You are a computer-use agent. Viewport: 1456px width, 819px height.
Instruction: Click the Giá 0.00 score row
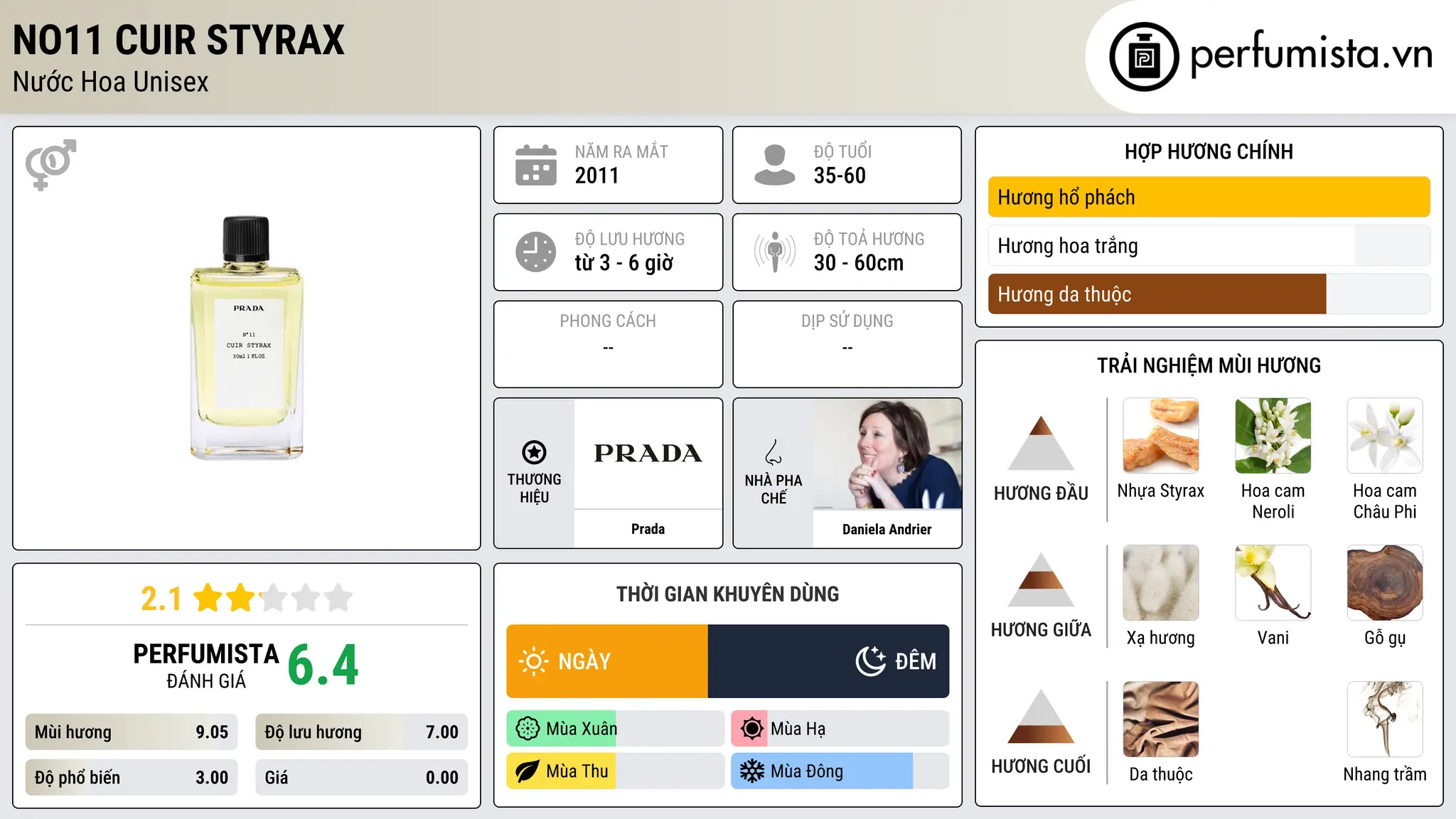tap(361, 777)
